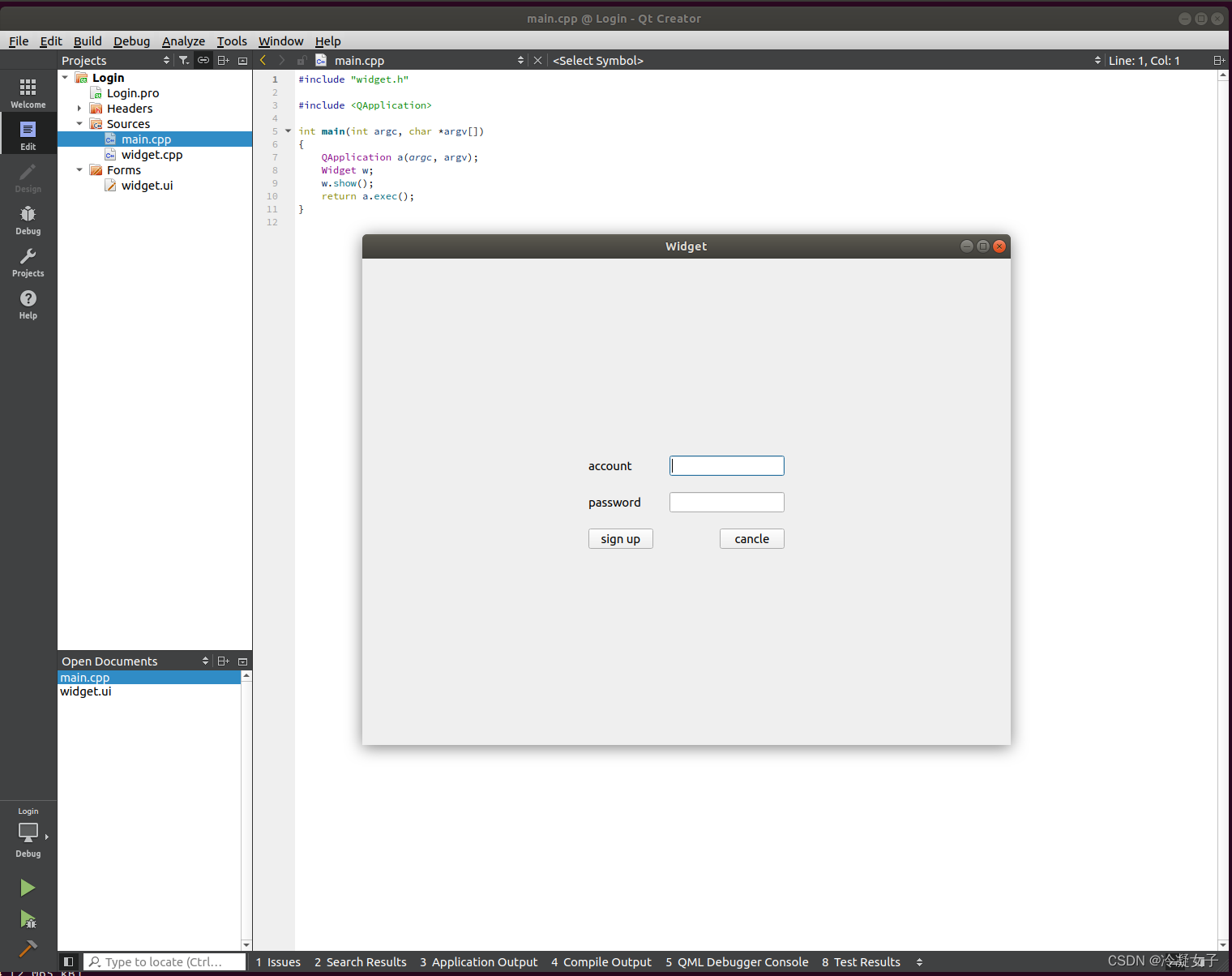Open Debug mode in sidebar
This screenshot has height=976, width=1232.
tap(28, 218)
